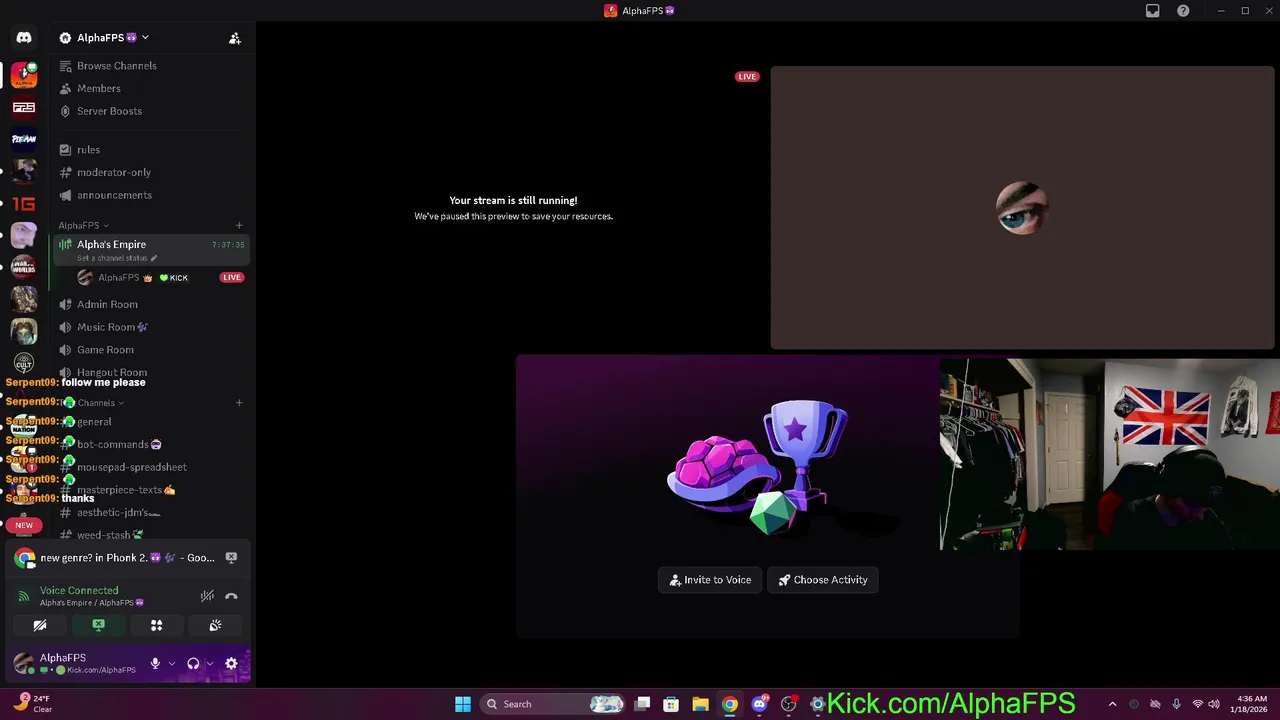Image resolution: width=1280 pixels, height=720 pixels.
Task: Open the soundboard icon in voice panel
Action: click(215, 625)
